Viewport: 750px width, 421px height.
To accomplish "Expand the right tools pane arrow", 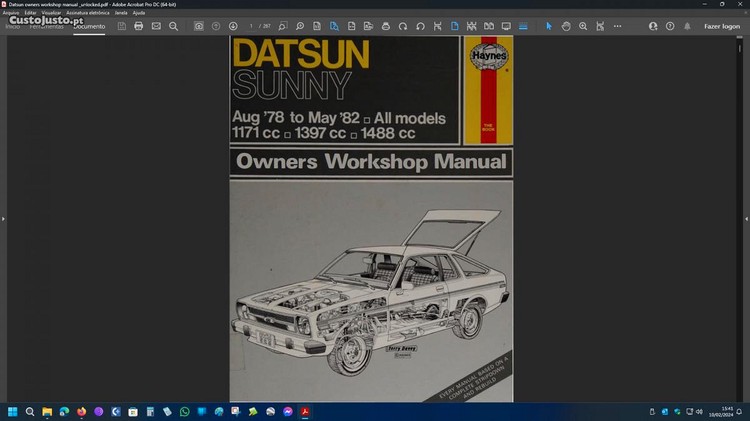I will 745,218.
